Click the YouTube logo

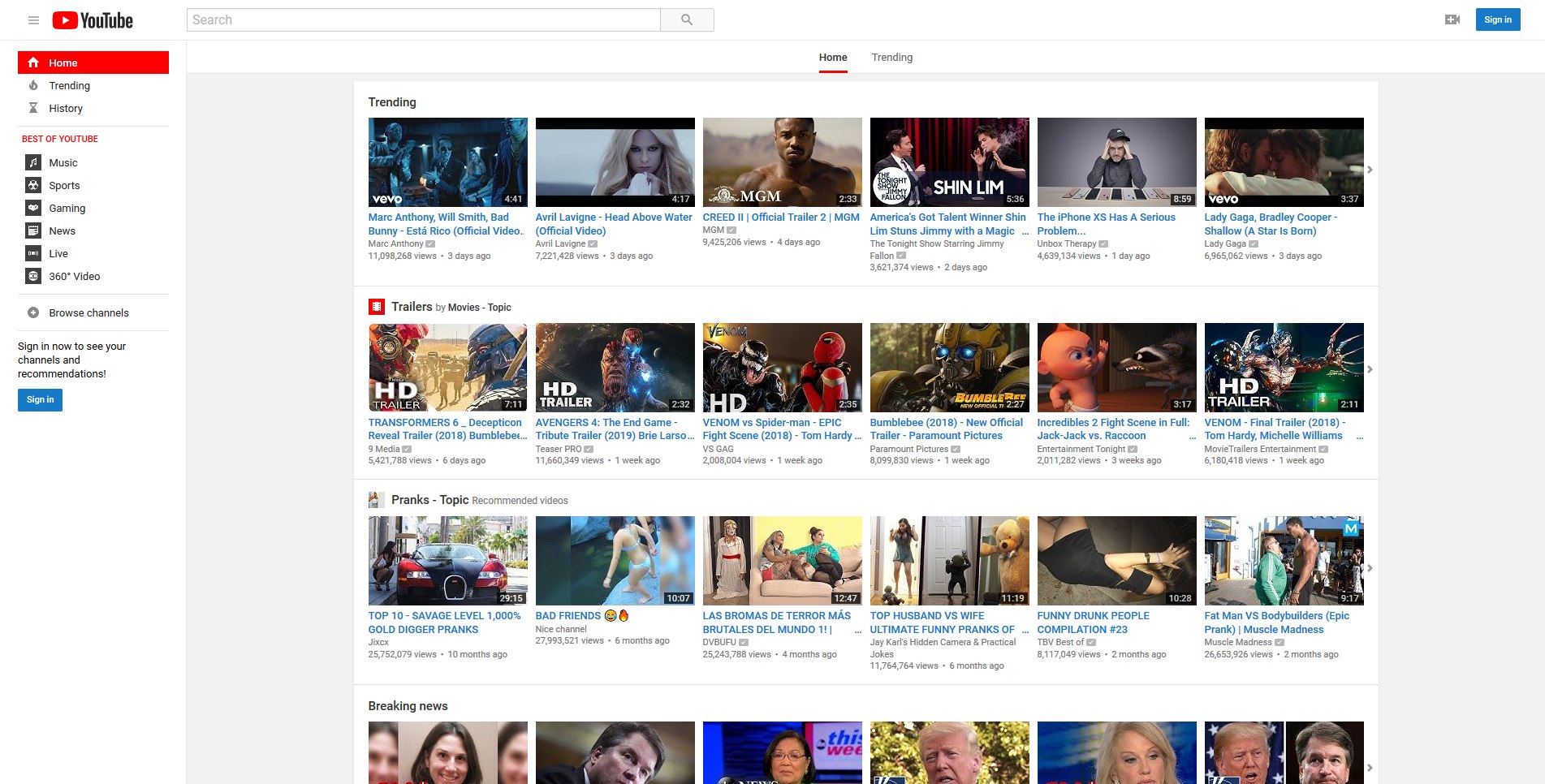[x=93, y=20]
